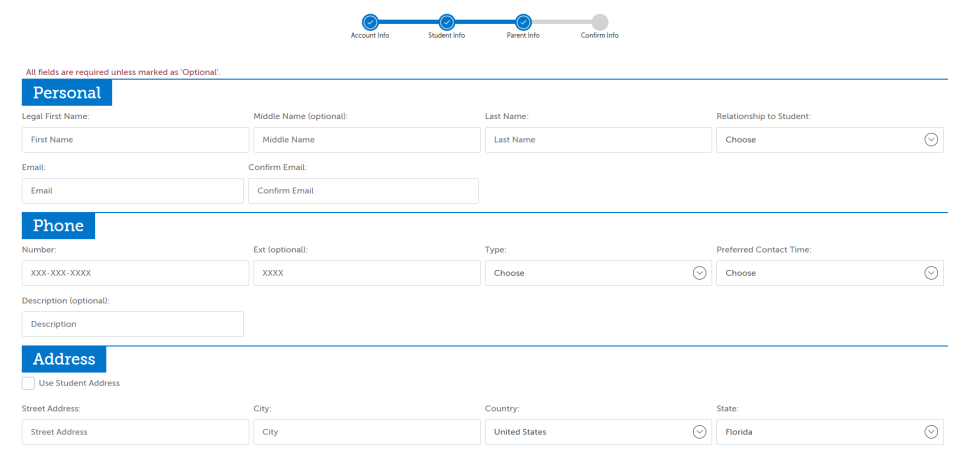This screenshot has height=456, width=980.
Task: Click the Student Info step checkmark circle
Action: coord(447,22)
